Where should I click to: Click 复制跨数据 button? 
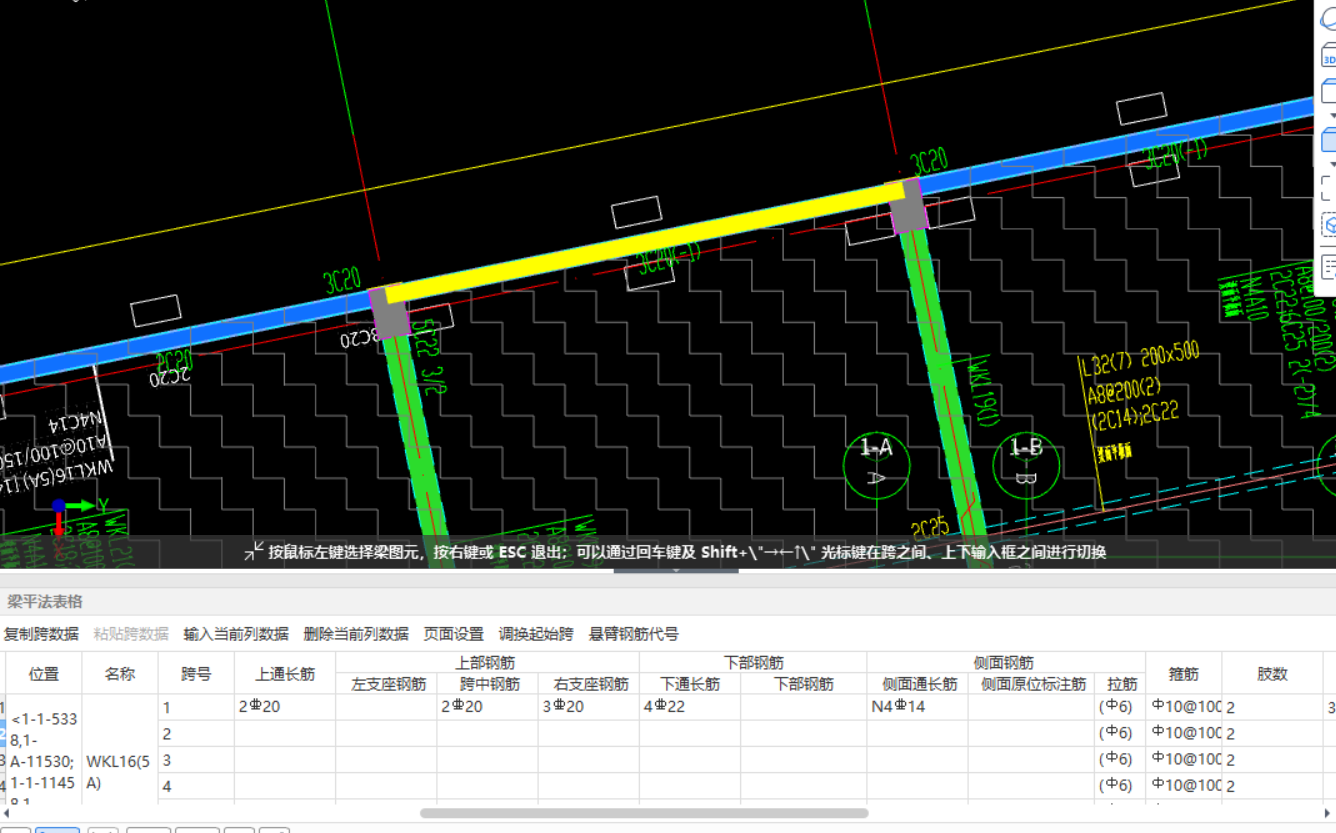pos(41,634)
